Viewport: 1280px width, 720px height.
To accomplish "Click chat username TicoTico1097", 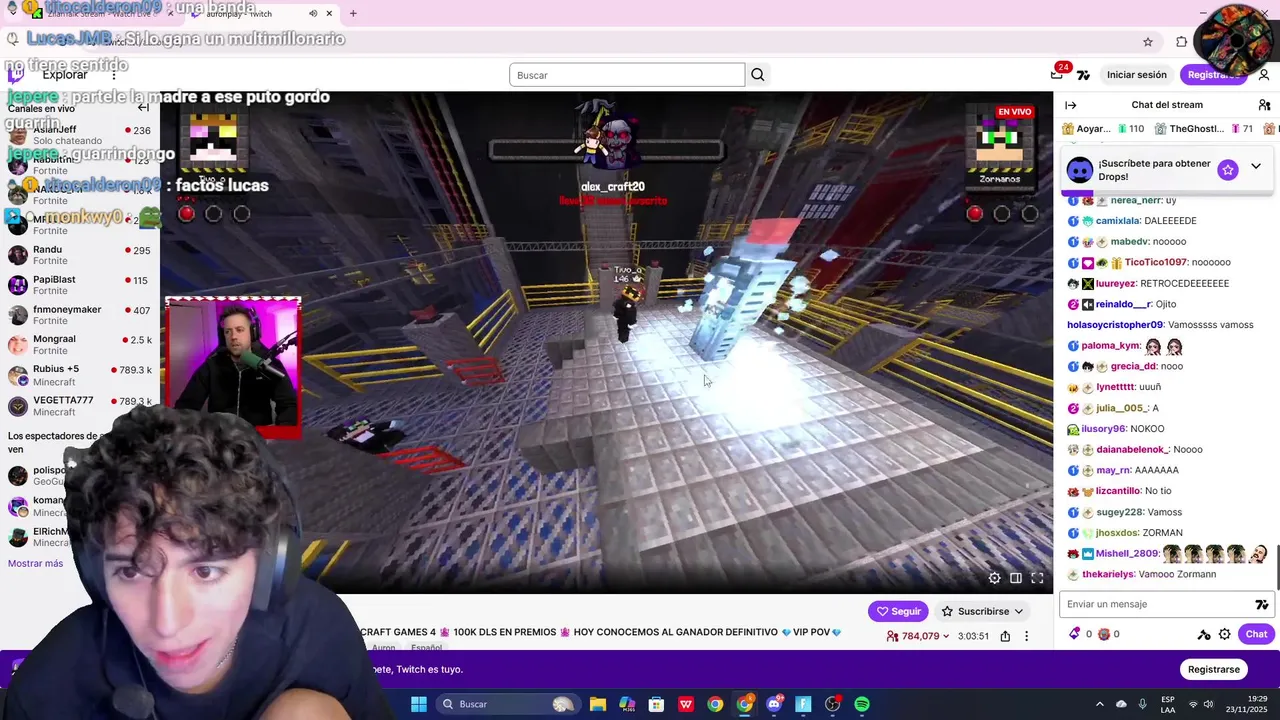I will click(1155, 263).
